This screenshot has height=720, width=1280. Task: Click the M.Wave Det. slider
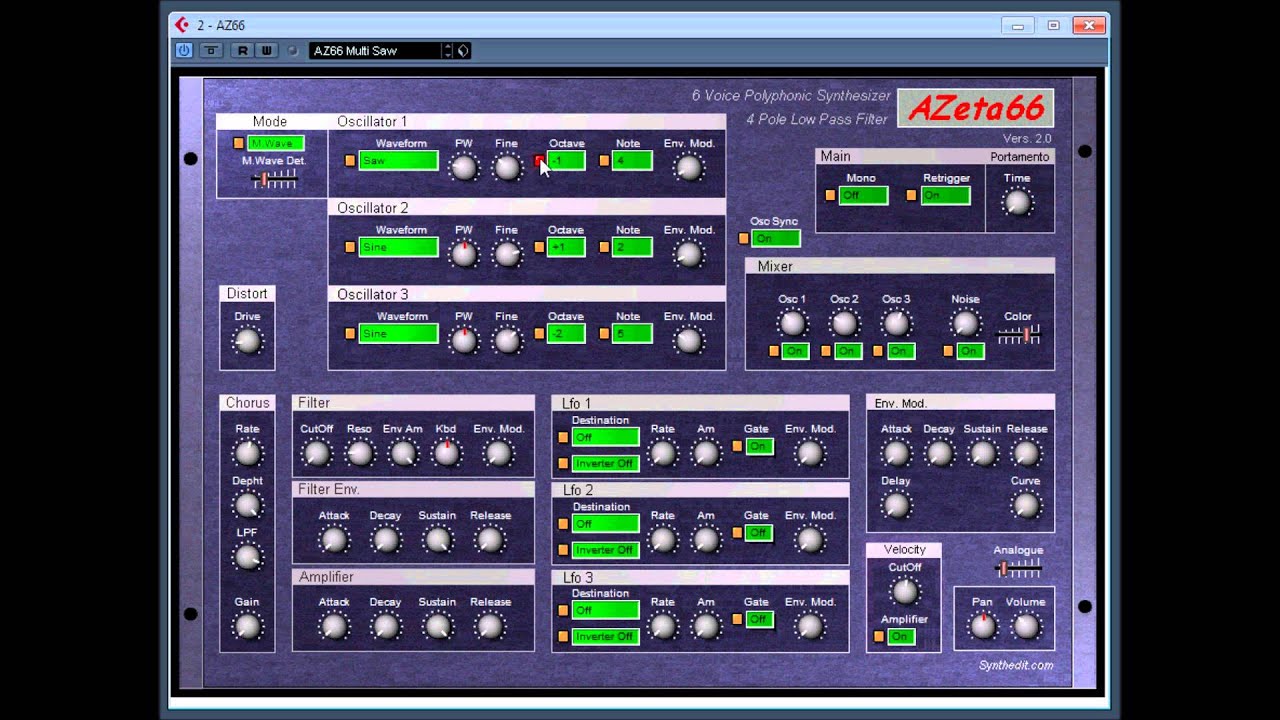click(x=273, y=179)
